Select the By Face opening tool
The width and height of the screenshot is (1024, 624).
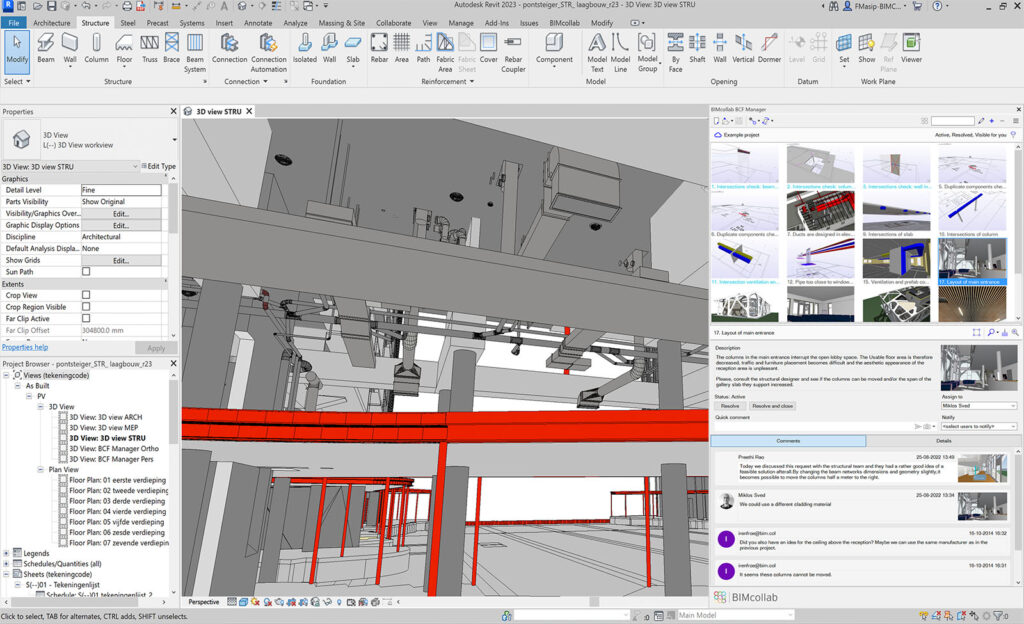pyautogui.click(x=675, y=52)
